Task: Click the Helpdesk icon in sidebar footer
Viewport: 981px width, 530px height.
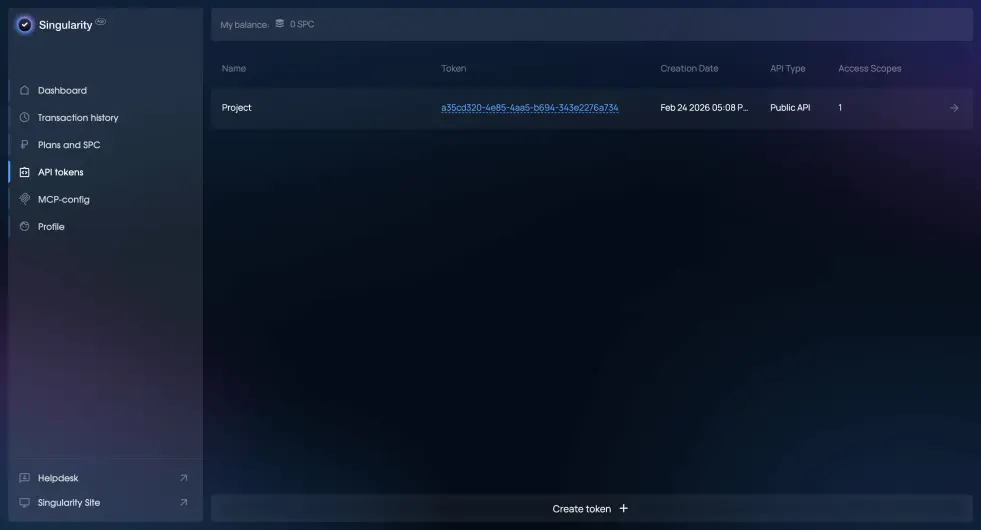Action: (25, 478)
